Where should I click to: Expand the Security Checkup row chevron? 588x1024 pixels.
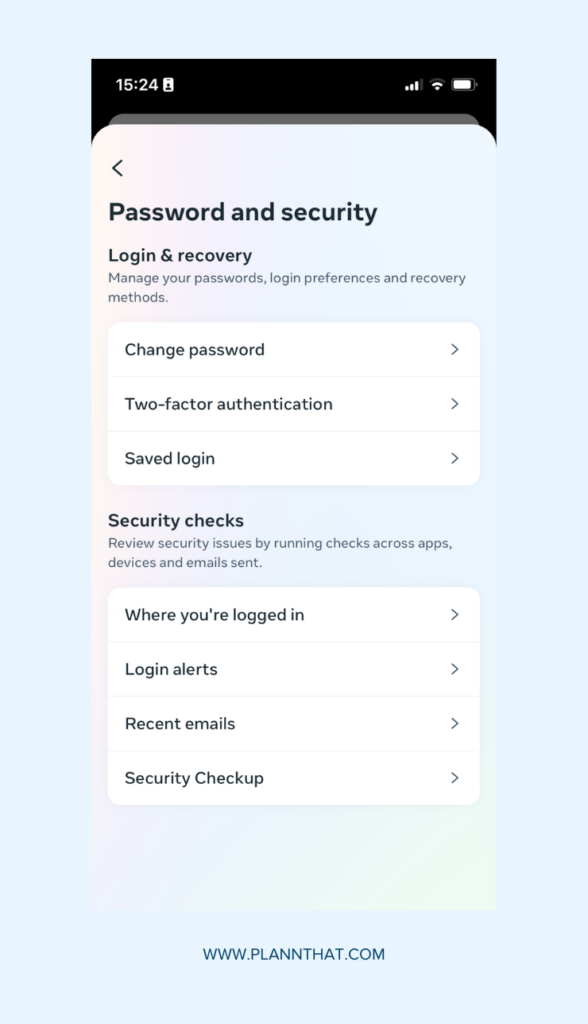(x=455, y=777)
